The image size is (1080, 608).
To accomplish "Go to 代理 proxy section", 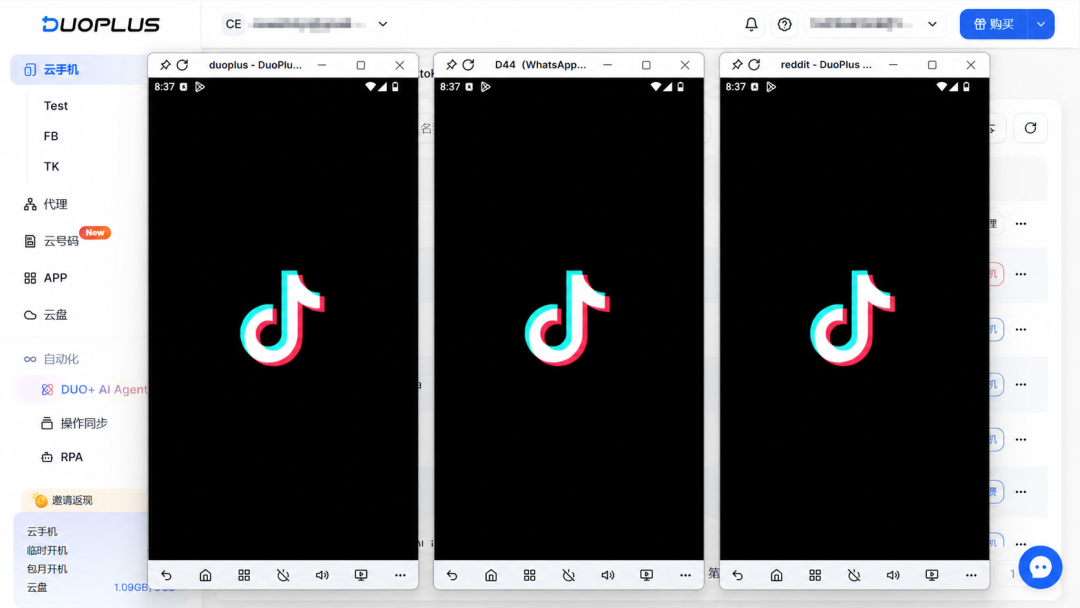I will coord(45,205).
